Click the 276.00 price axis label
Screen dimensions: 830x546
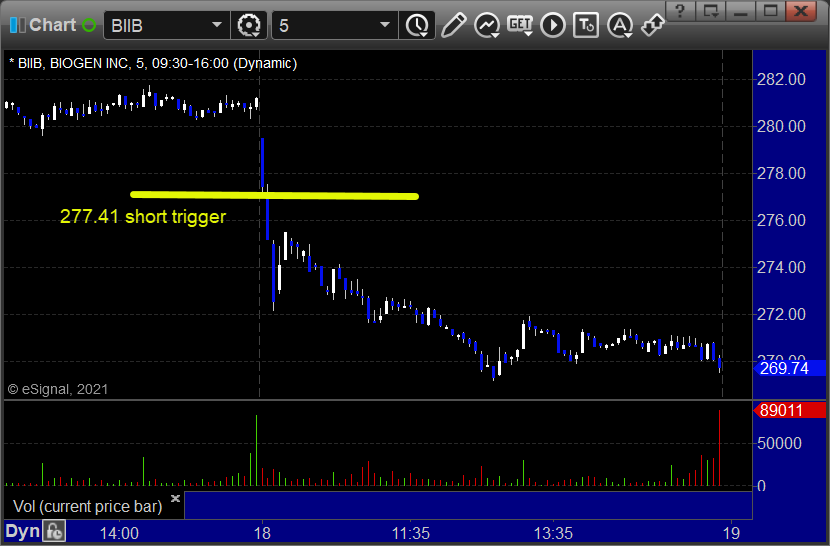(781, 220)
